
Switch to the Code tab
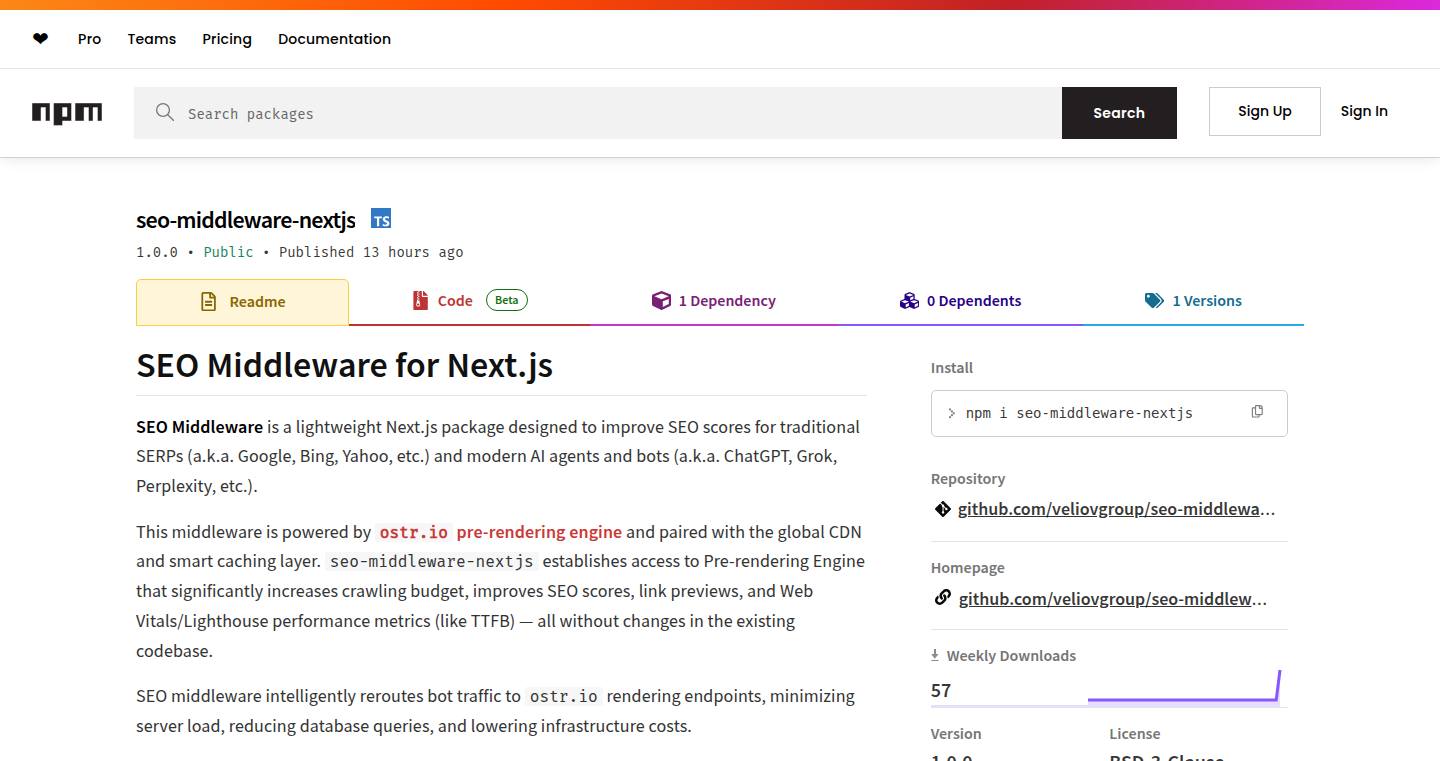point(469,301)
